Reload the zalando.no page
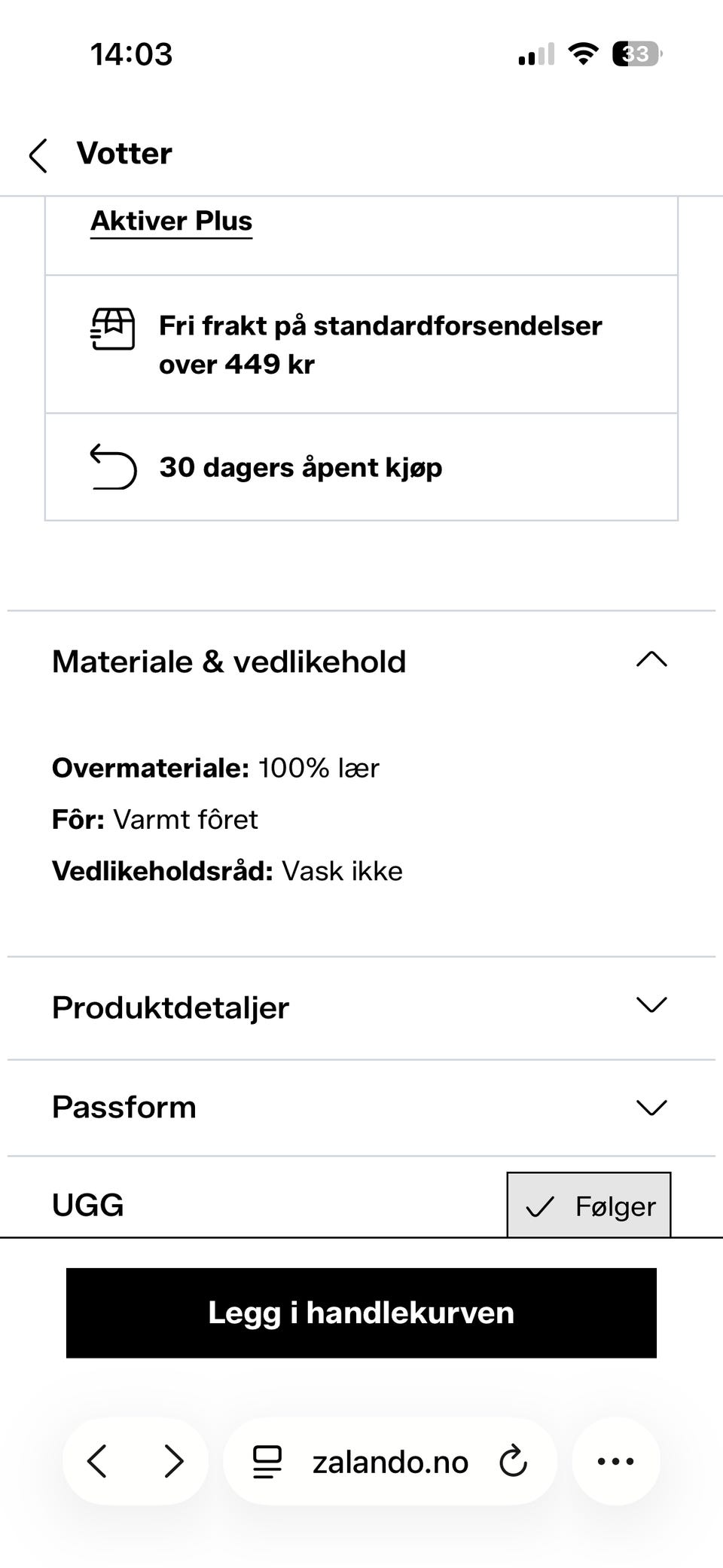 tap(514, 1461)
